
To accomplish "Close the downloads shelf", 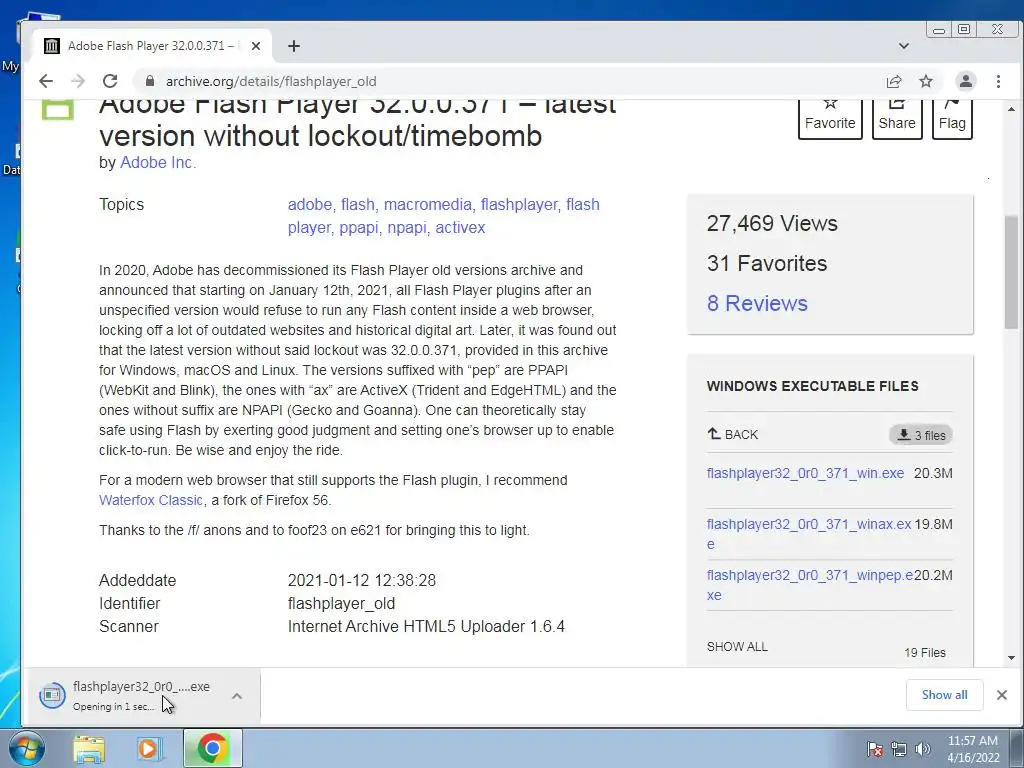I will pyautogui.click(x=1002, y=695).
